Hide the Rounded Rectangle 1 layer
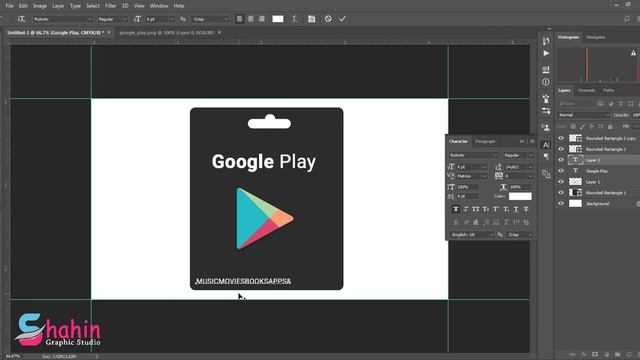 [561, 193]
